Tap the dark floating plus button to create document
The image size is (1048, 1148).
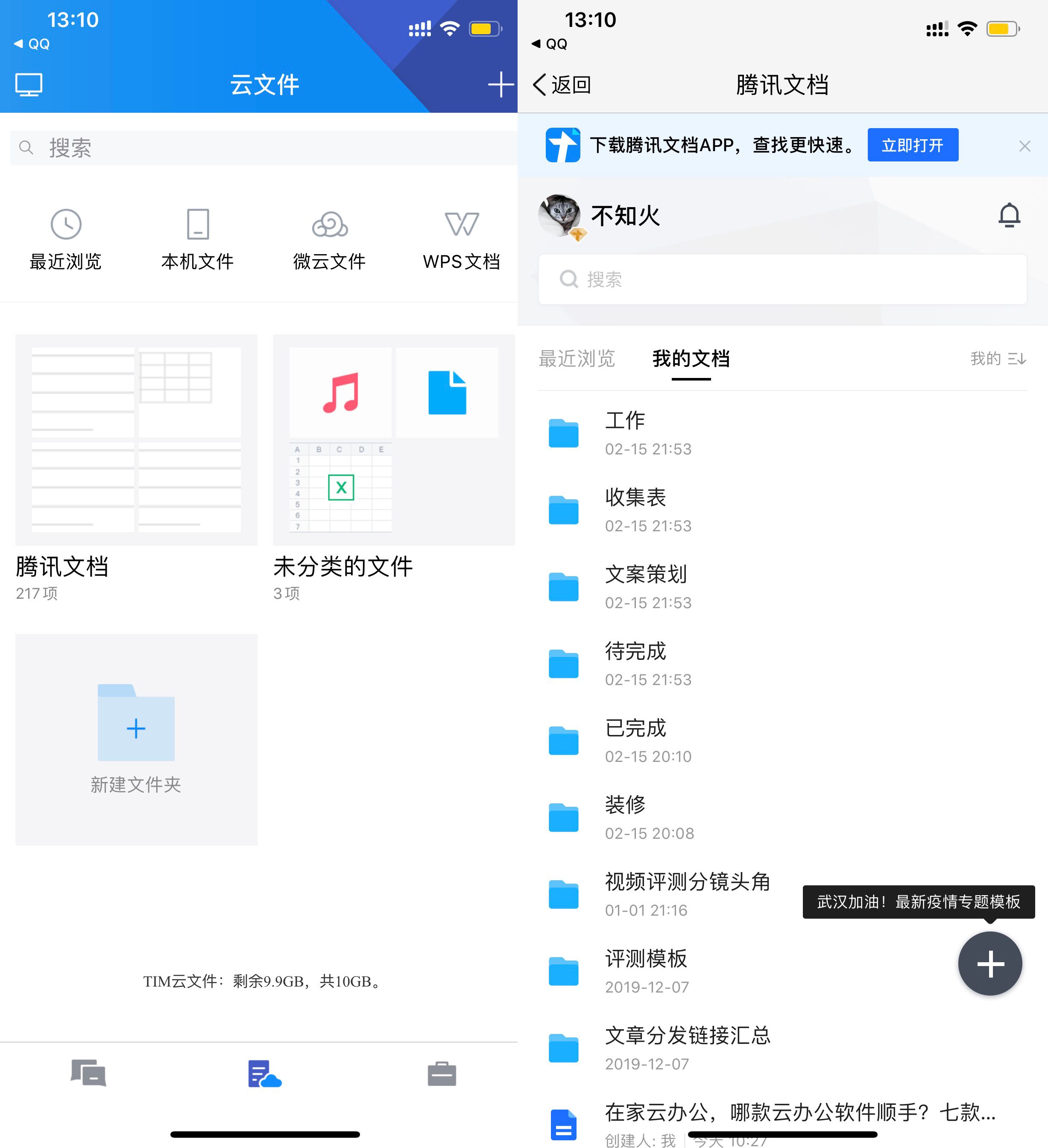(990, 963)
